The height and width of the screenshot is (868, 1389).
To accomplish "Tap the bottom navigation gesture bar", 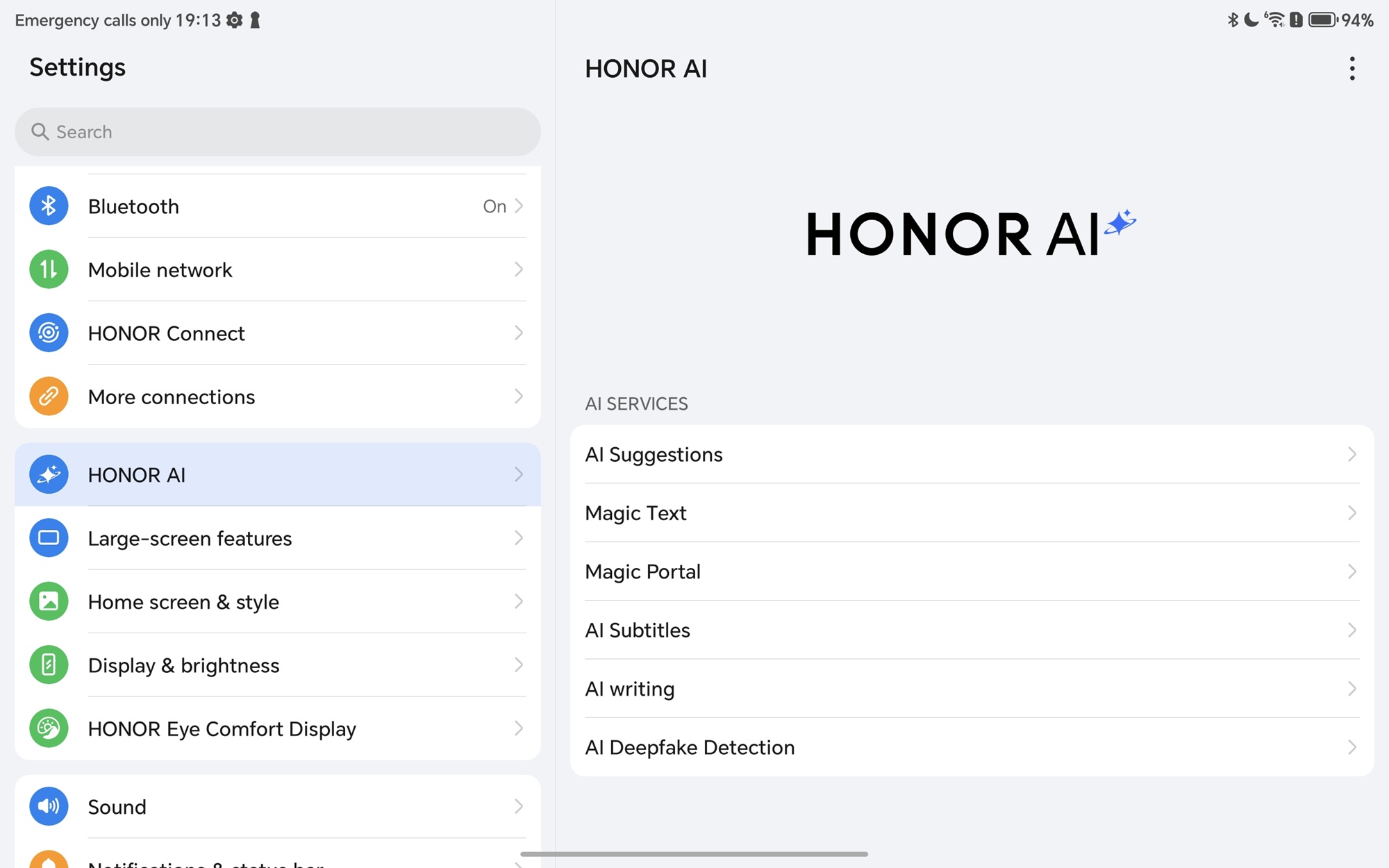I will (694, 854).
